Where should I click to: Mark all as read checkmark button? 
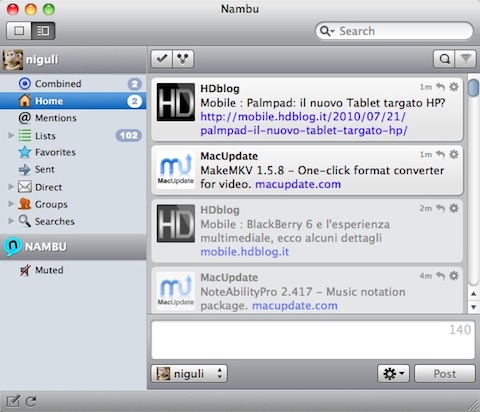(161, 59)
